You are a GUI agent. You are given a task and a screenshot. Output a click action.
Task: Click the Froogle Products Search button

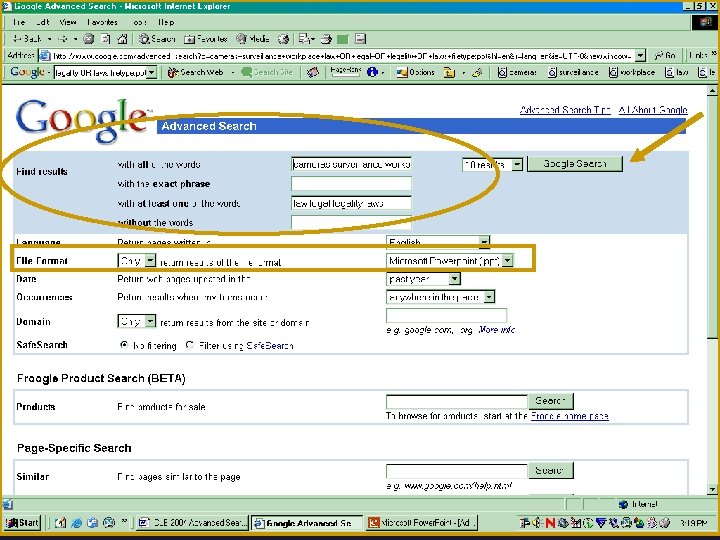pyautogui.click(x=551, y=401)
